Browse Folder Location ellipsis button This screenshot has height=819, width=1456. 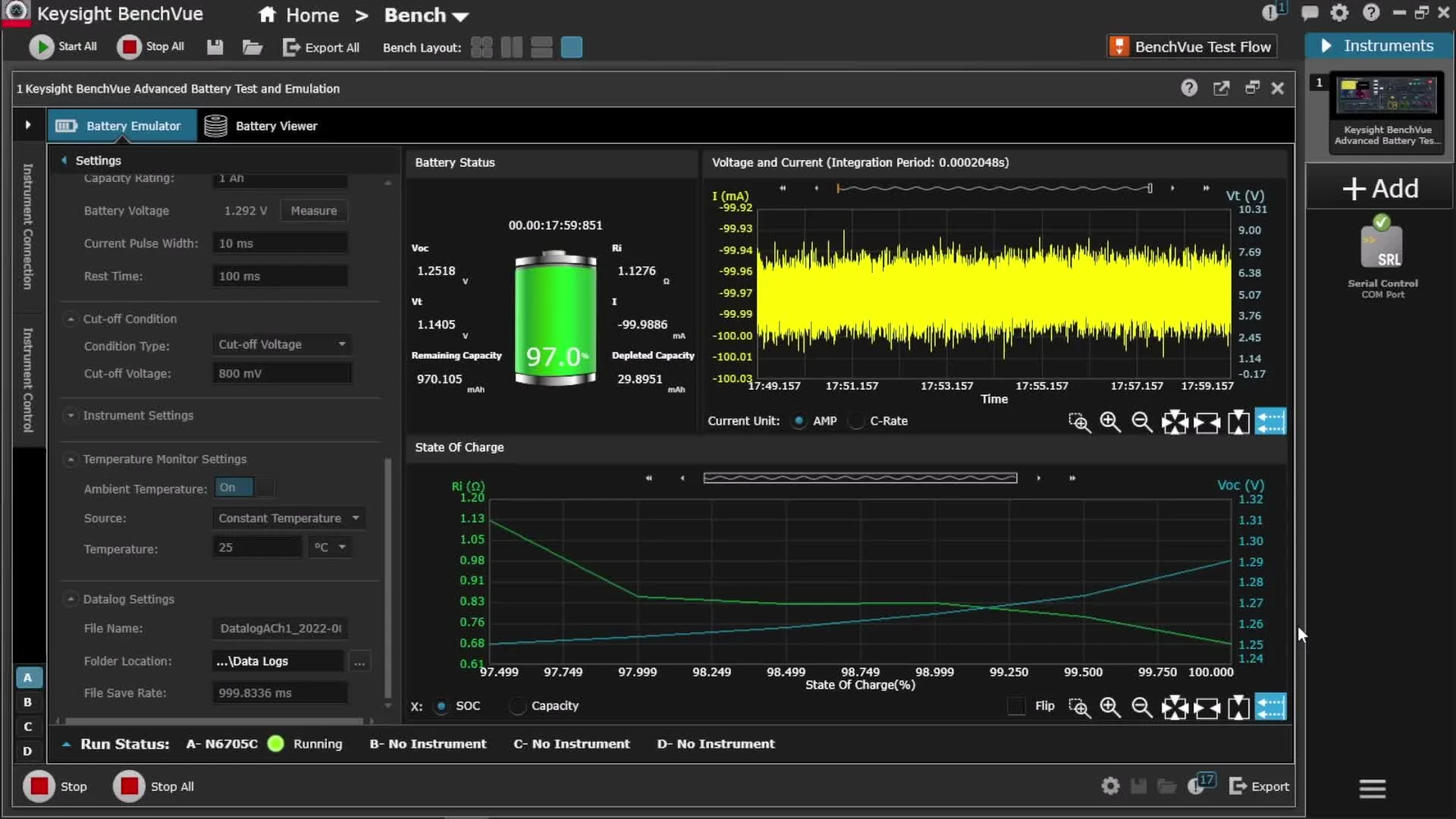coord(359,661)
